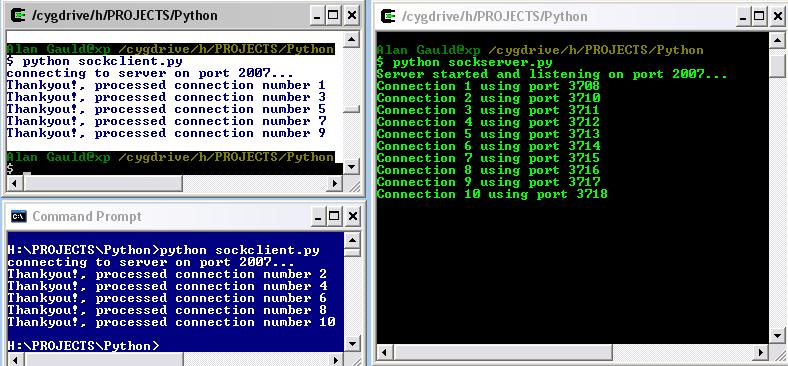Click 'Connection 4 using port 3712' line
Screen dimensions: 788x366
click(x=488, y=122)
